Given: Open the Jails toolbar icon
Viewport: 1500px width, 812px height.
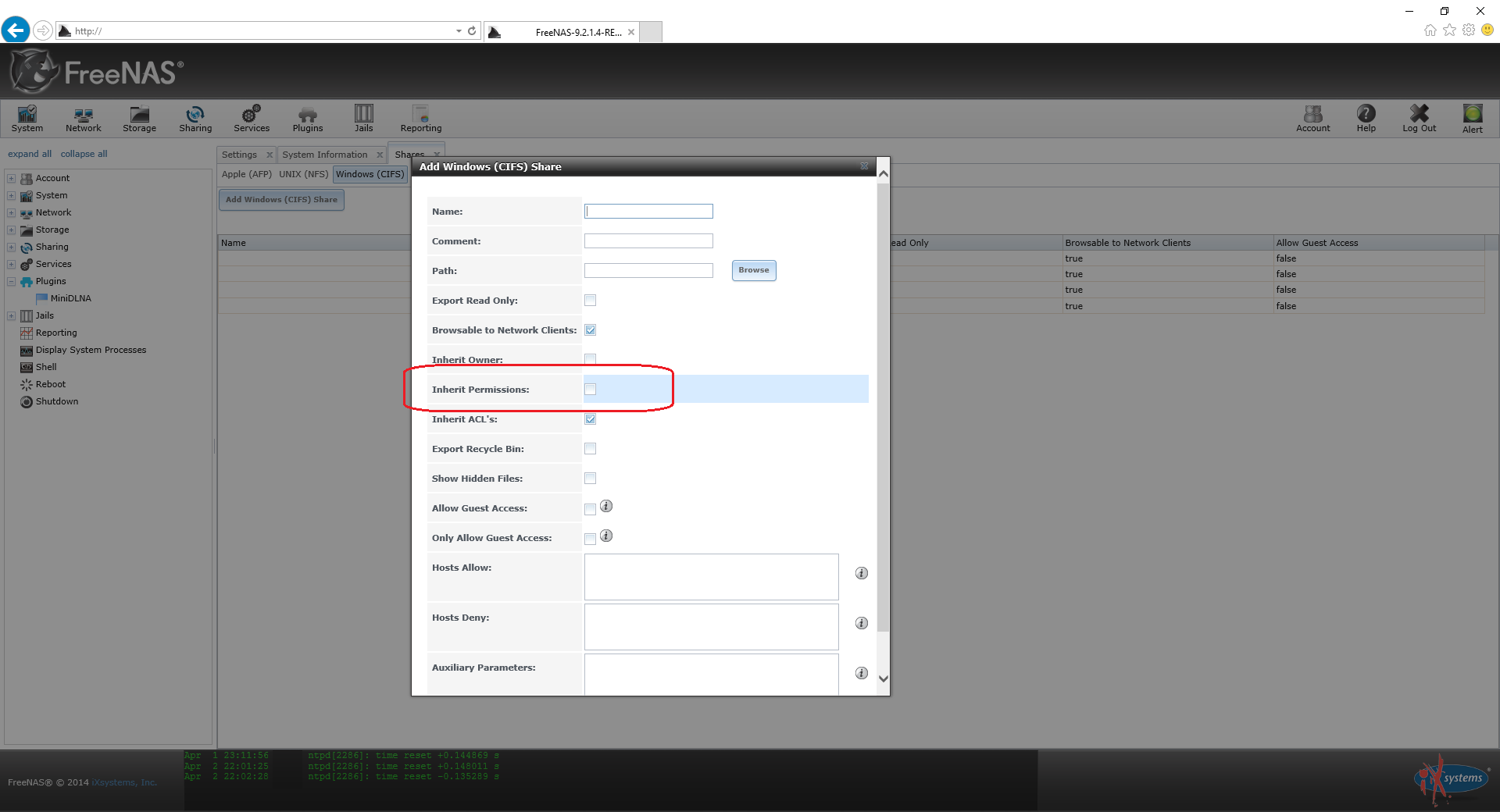Looking at the screenshot, I should point(364,119).
